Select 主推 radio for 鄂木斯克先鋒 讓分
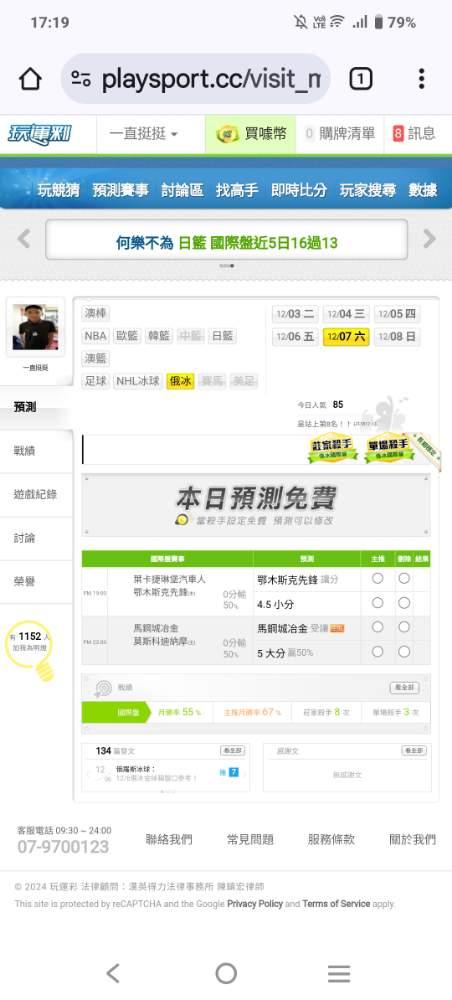 pyautogui.click(x=377, y=578)
